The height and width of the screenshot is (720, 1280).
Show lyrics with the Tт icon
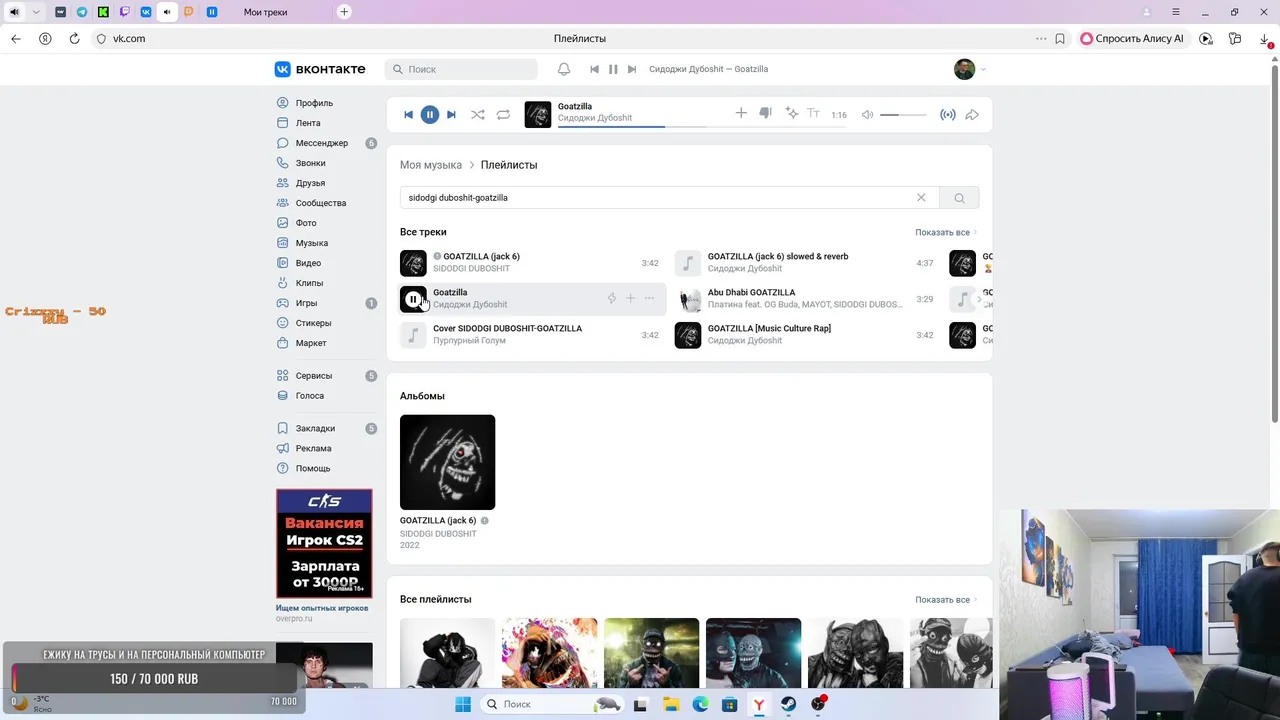(813, 114)
